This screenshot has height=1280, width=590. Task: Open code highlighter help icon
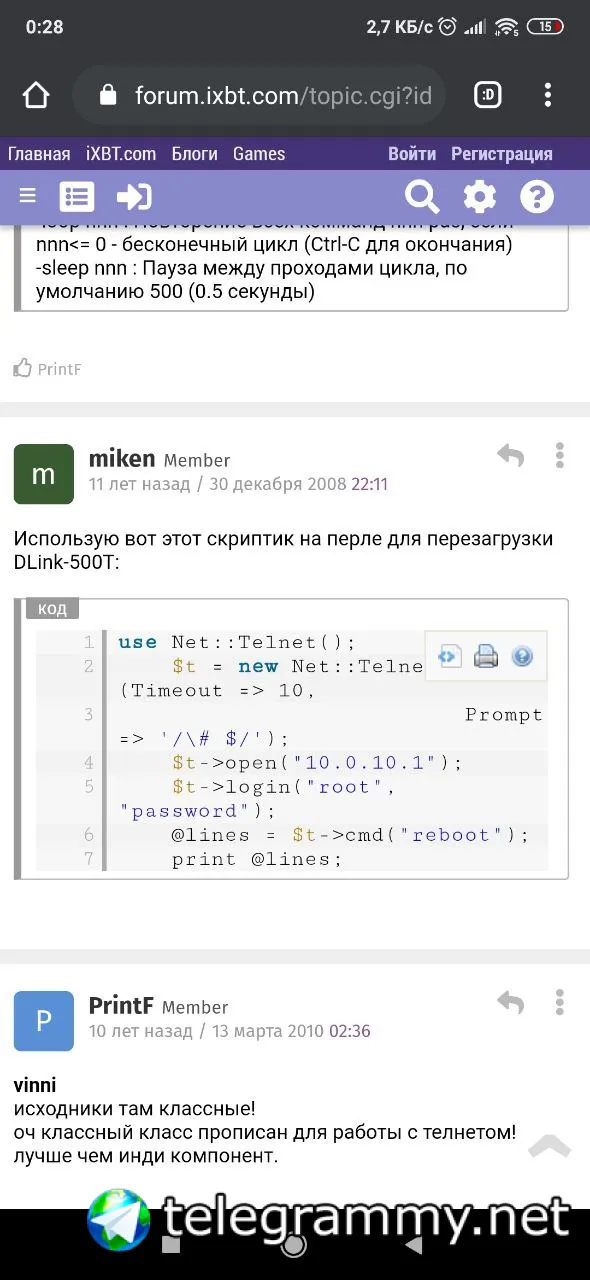pyautogui.click(x=522, y=657)
